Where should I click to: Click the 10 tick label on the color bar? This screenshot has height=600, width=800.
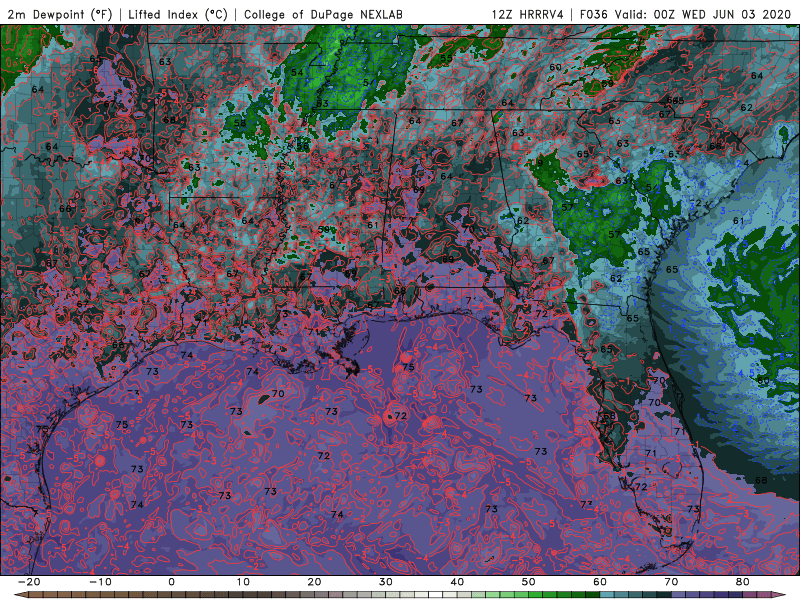point(243,582)
